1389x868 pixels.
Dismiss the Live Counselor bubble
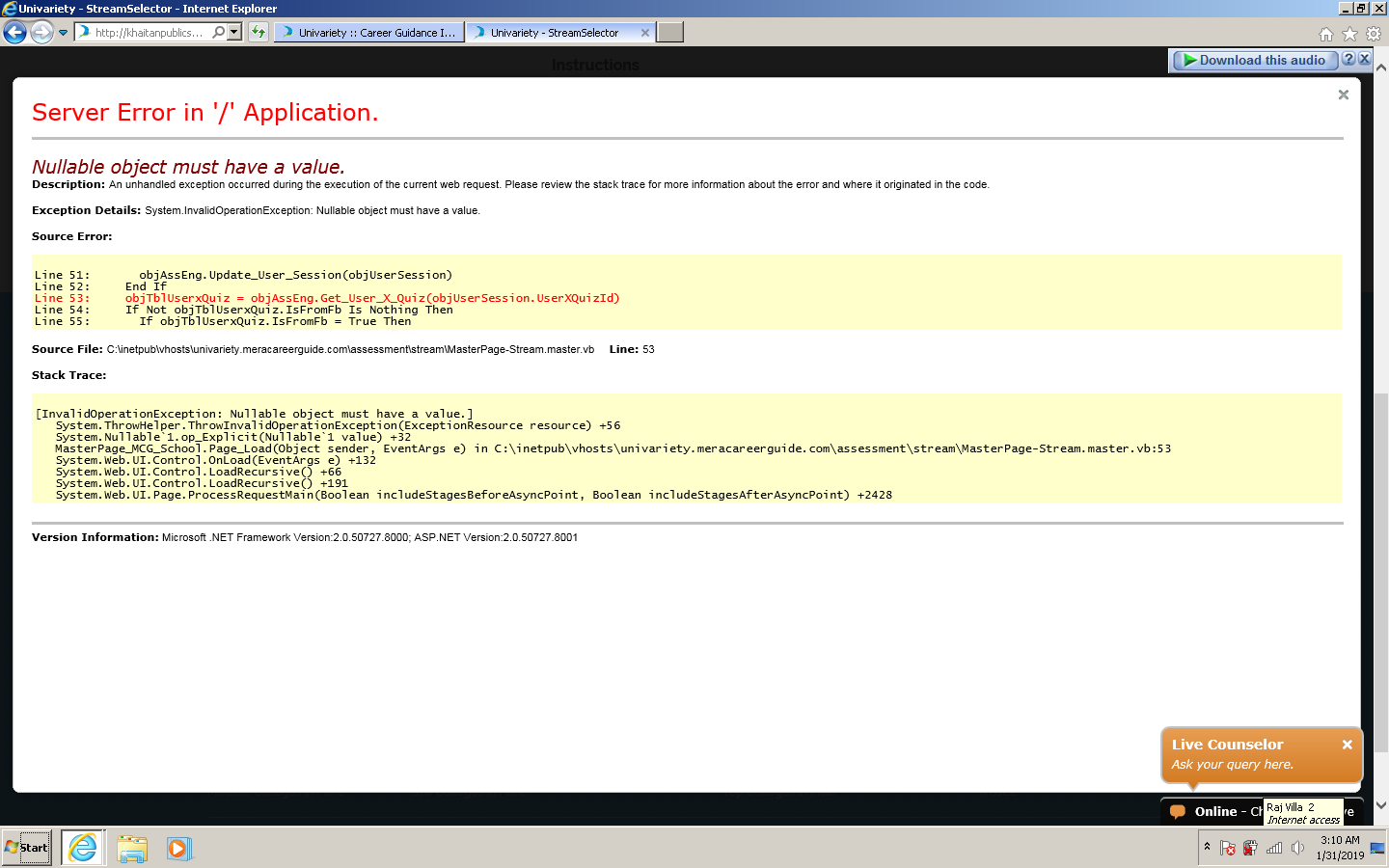coord(1347,745)
